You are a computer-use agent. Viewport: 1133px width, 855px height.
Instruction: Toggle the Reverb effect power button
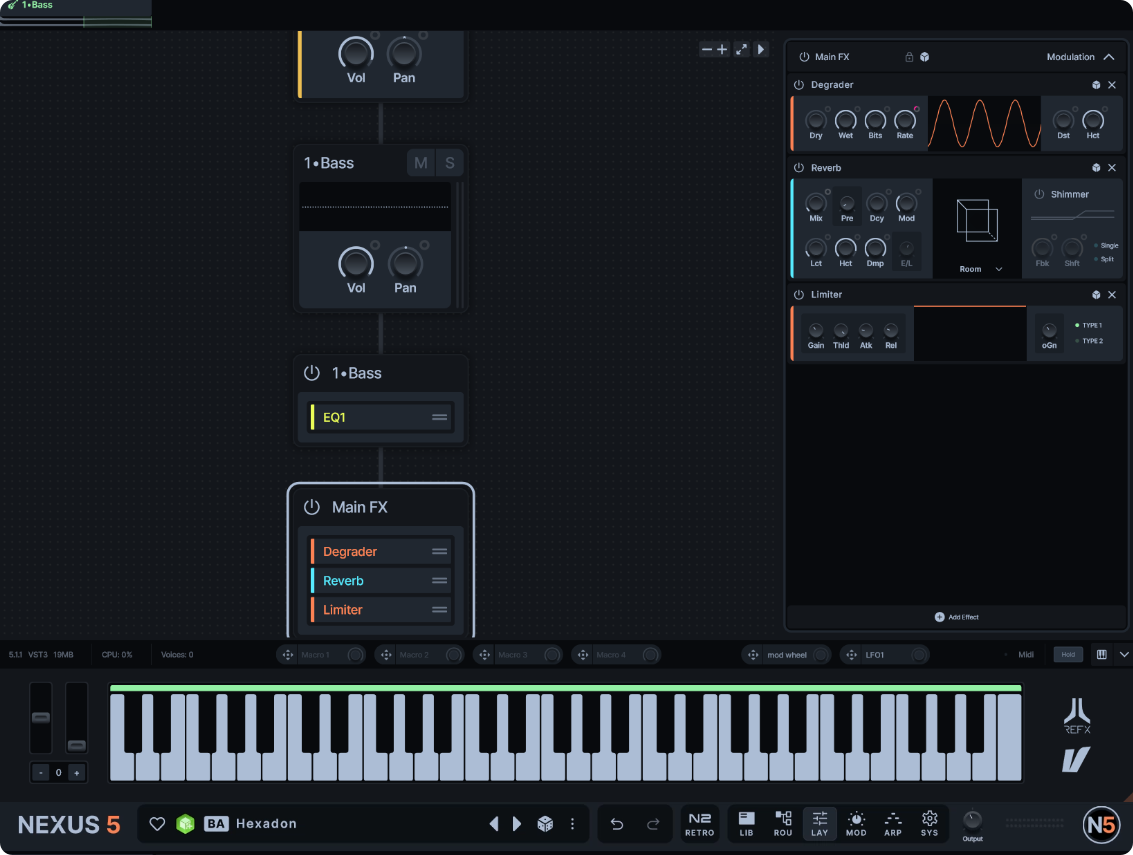pyautogui.click(x=798, y=168)
